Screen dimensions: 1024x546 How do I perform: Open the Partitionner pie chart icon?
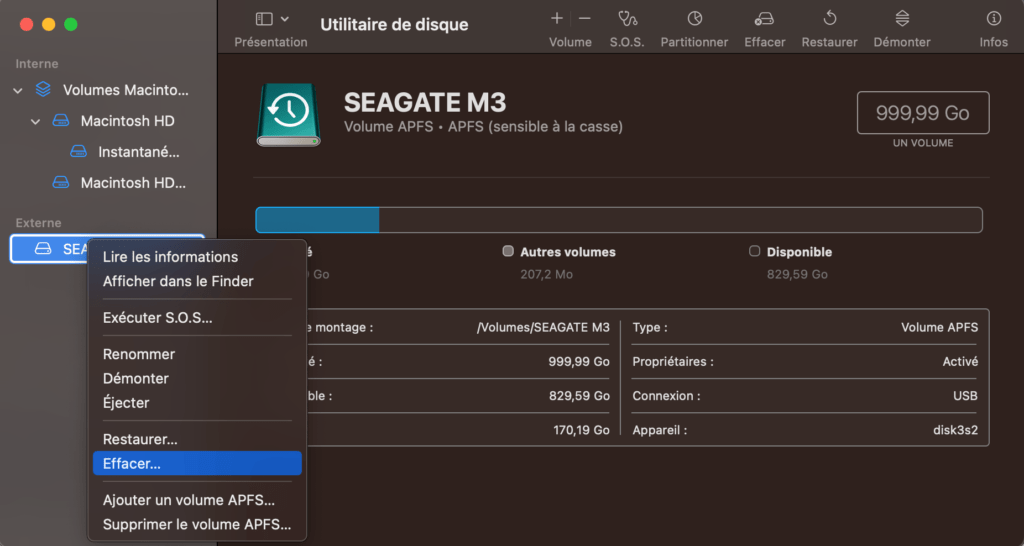(x=695, y=18)
